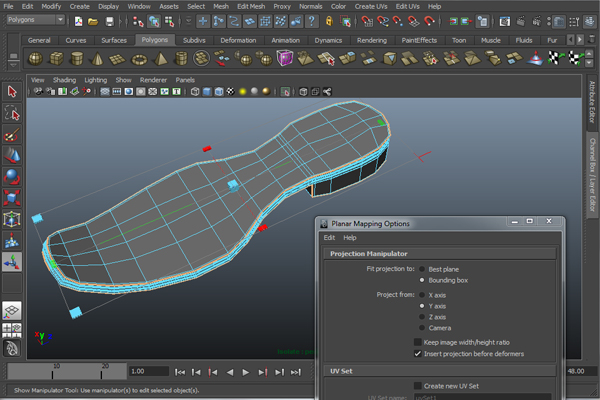Create a polygon cube from shelf
Screen dimensions: 600x400
(x=56, y=59)
